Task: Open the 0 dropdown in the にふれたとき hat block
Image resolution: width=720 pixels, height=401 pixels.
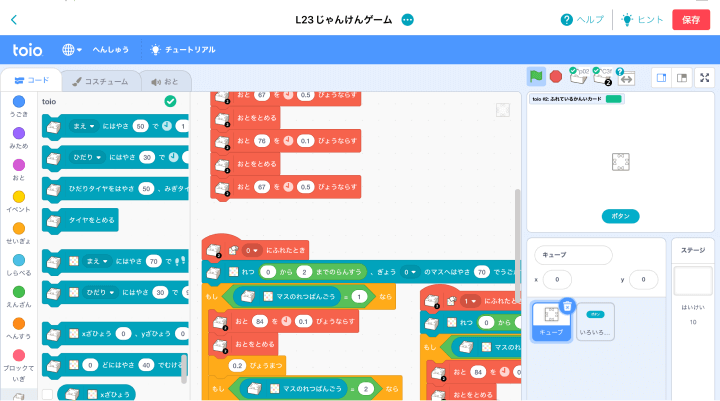Action: (252, 250)
